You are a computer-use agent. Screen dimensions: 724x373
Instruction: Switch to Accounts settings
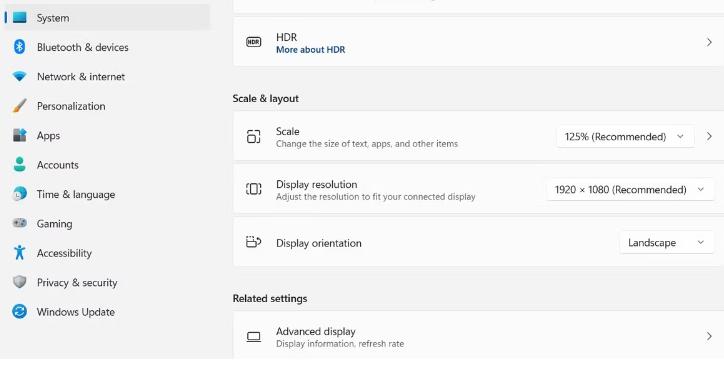[106, 165]
